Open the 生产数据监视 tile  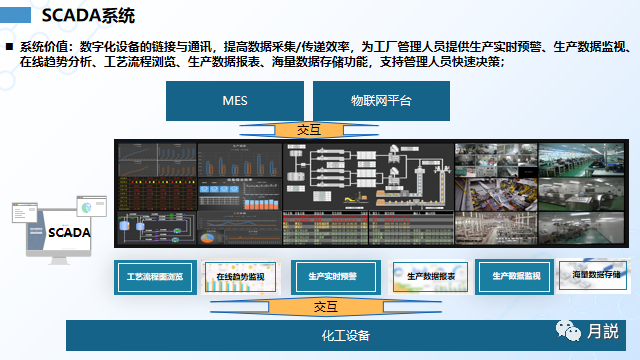515,276
